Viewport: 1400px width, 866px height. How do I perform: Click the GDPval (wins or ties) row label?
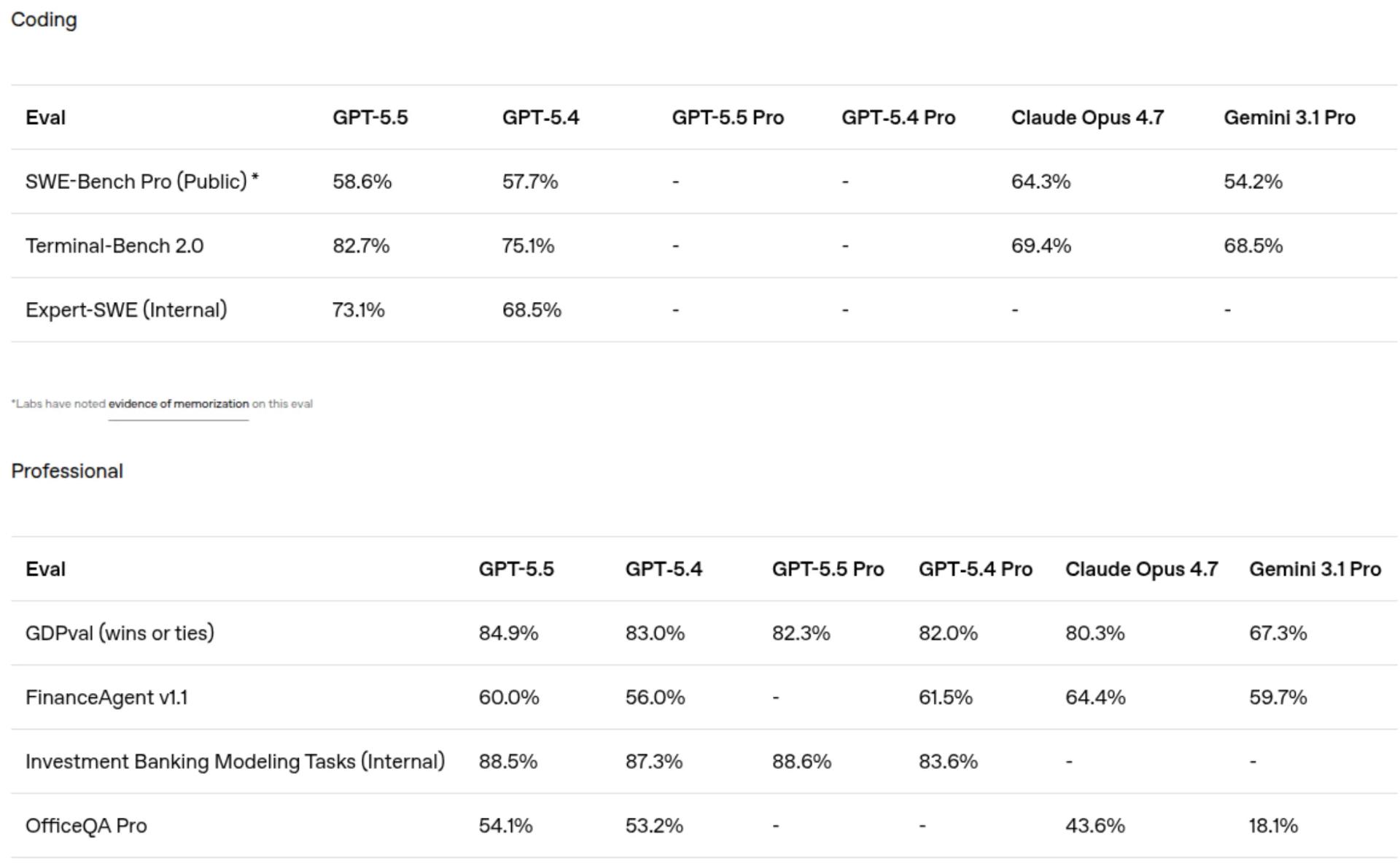pos(120,633)
